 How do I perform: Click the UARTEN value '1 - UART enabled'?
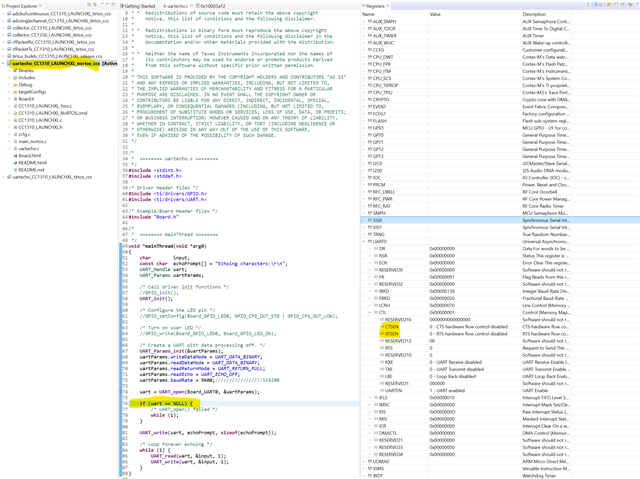pyautogui.click(x=447, y=390)
